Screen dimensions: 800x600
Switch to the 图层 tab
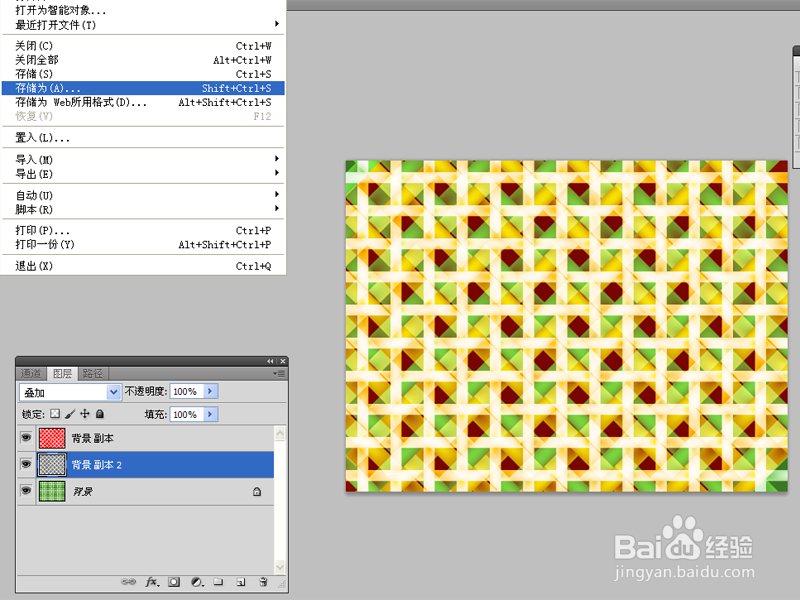(62, 373)
